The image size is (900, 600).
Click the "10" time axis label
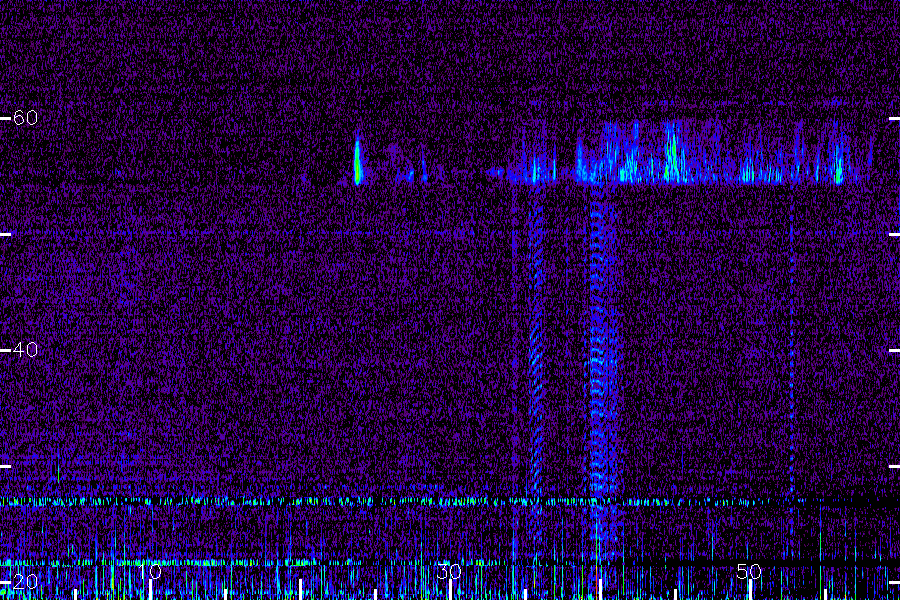coord(150,571)
